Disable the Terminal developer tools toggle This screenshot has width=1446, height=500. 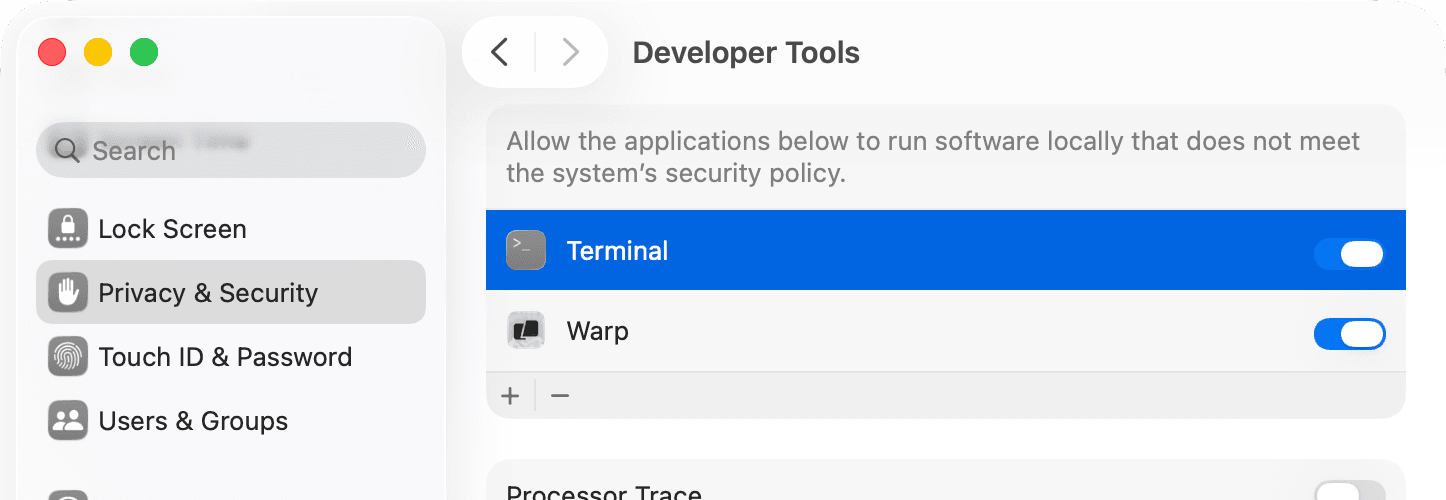1349,254
